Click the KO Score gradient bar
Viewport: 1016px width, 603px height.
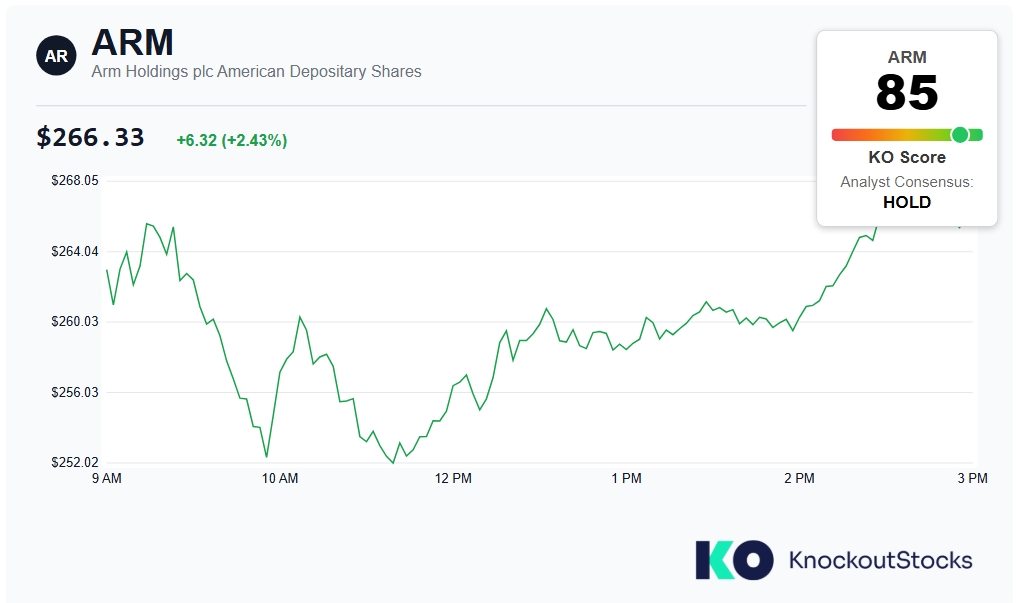pos(907,135)
